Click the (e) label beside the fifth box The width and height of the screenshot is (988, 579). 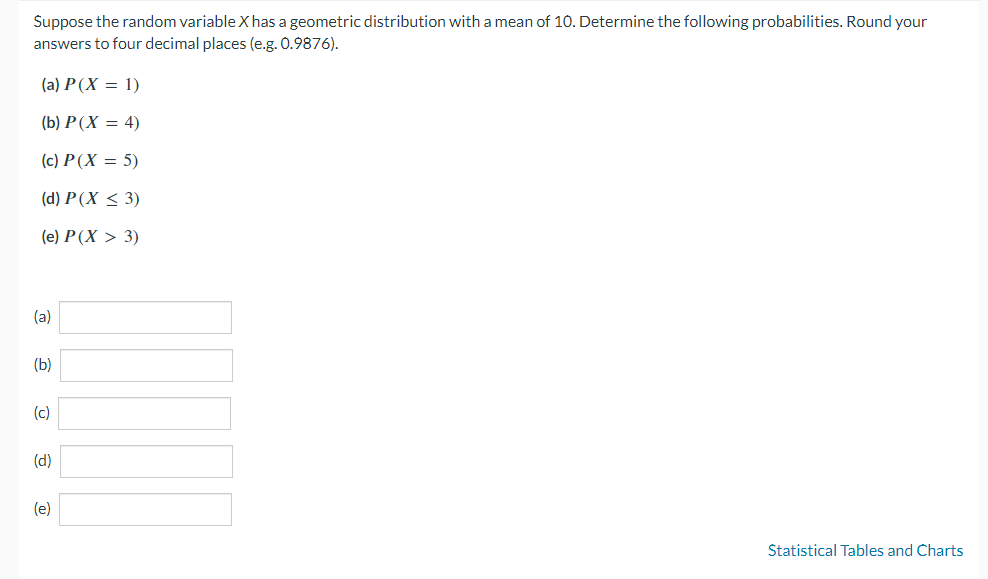(42, 508)
